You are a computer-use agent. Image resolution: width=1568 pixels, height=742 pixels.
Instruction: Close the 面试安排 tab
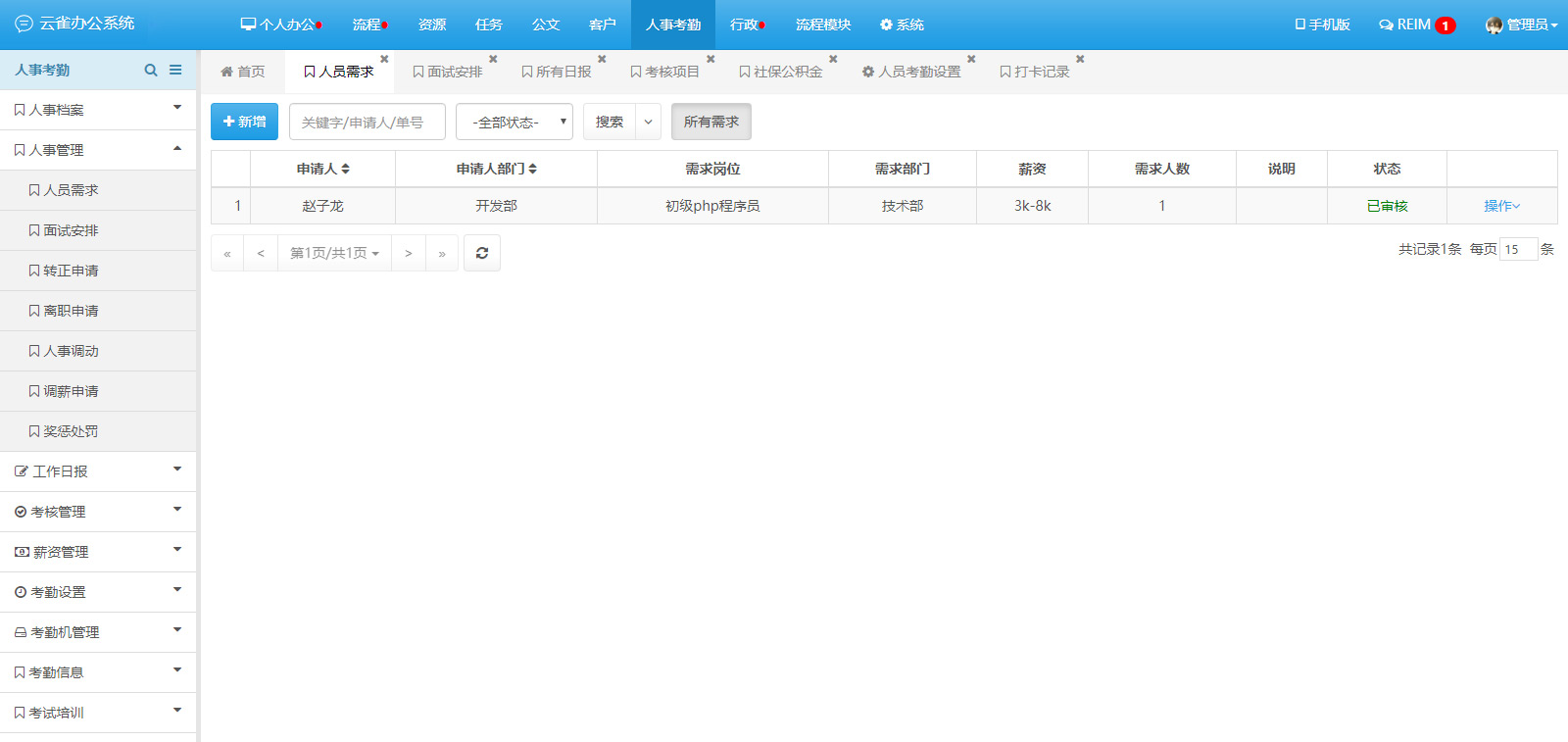493,60
